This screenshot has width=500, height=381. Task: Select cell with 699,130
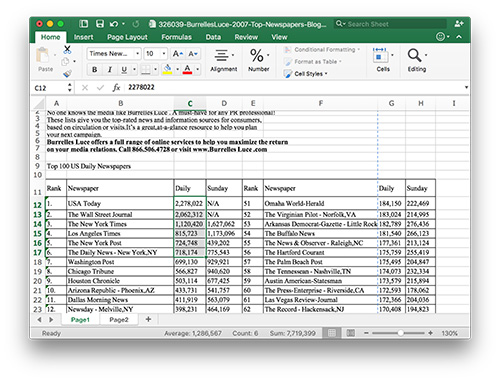(190, 262)
